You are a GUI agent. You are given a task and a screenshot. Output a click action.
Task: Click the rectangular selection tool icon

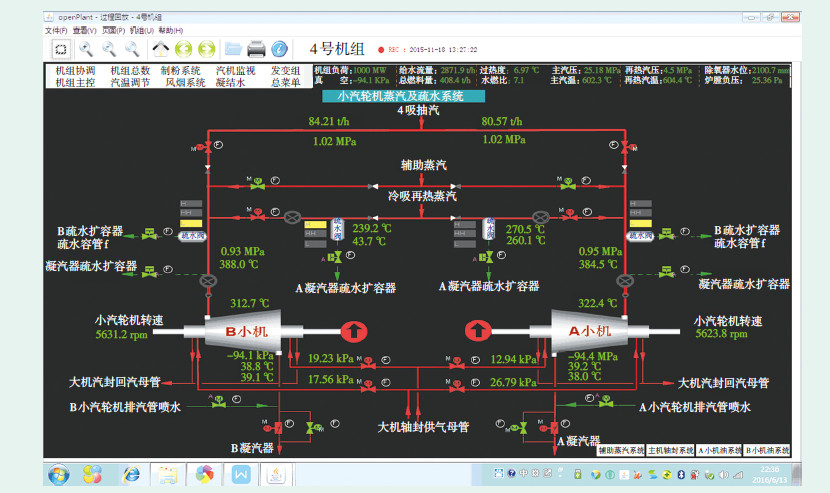tap(60, 48)
